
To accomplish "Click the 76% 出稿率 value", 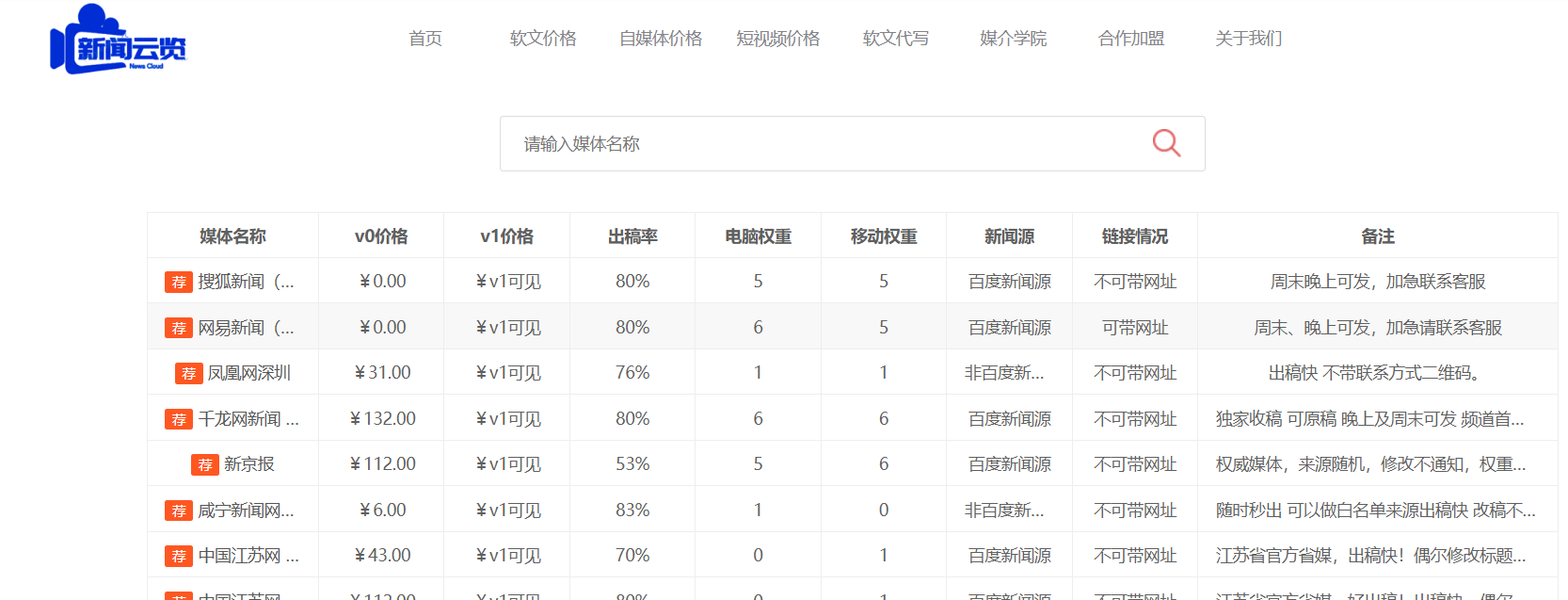I will point(632,373).
